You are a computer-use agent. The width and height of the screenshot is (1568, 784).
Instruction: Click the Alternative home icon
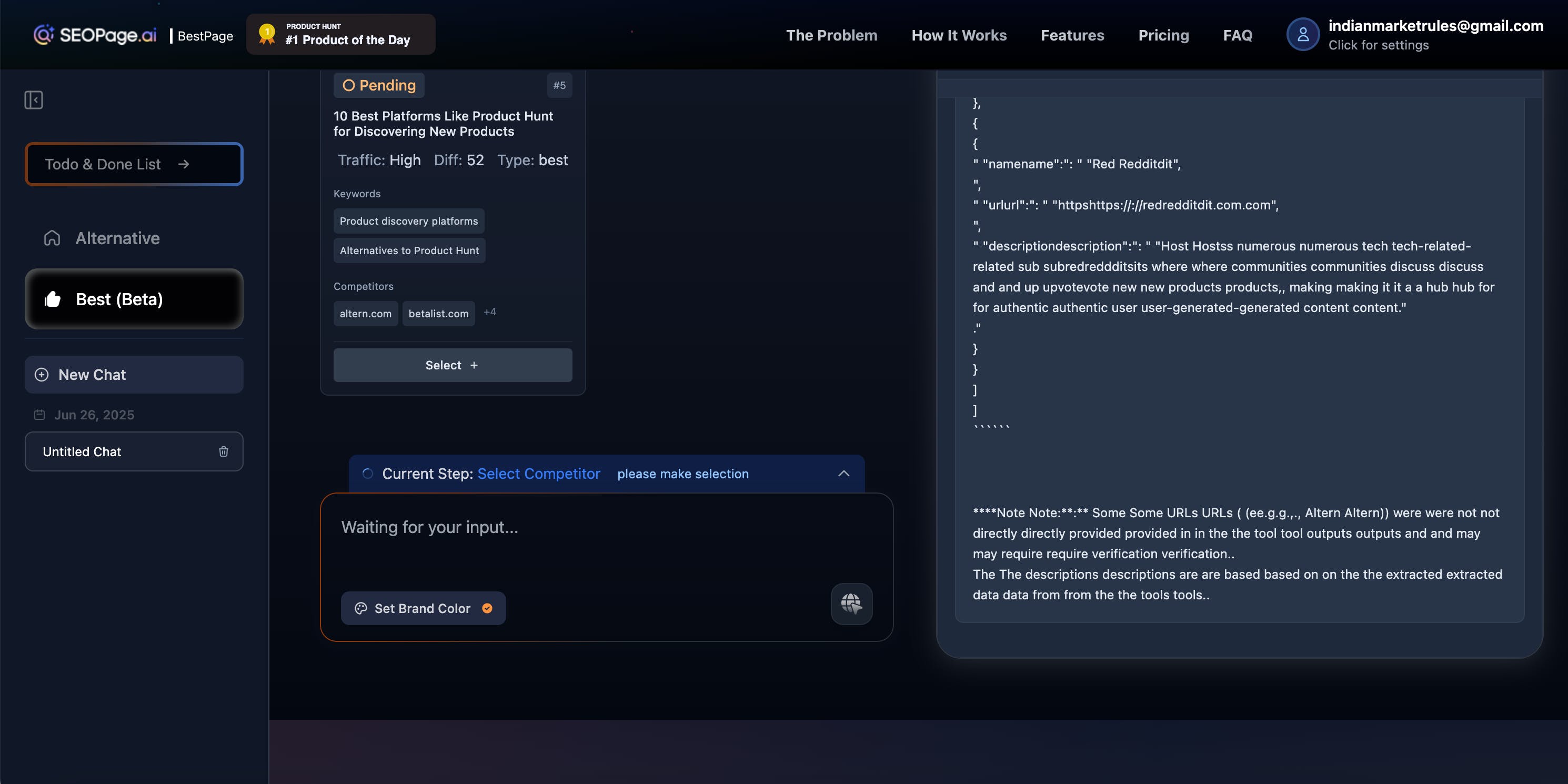(52, 238)
